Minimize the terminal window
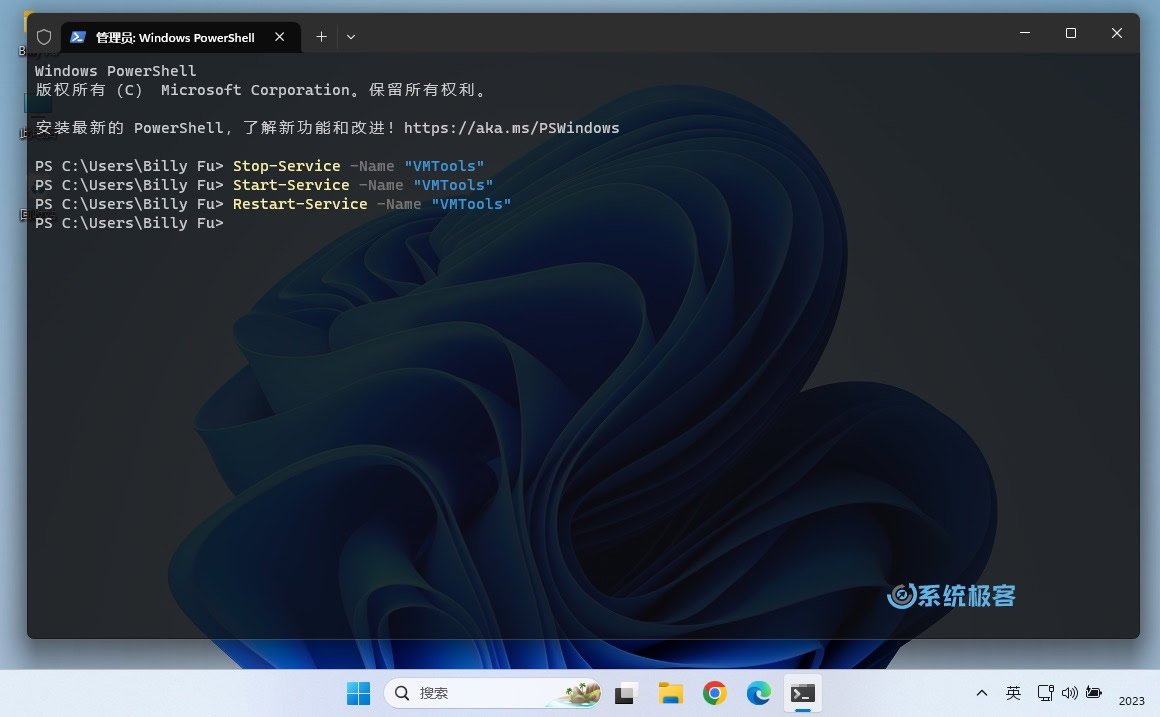 (x=1025, y=33)
